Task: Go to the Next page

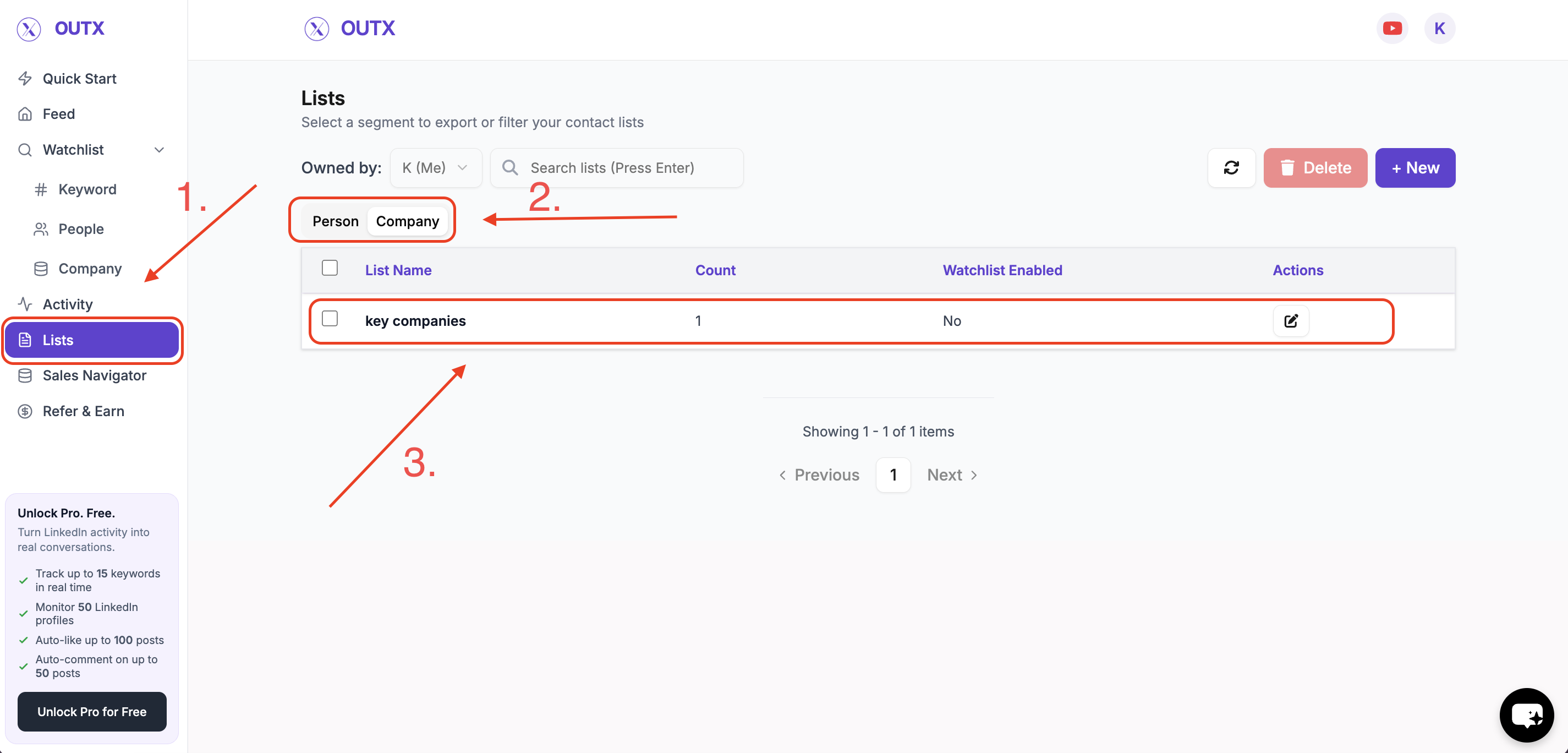Action: (951, 474)
